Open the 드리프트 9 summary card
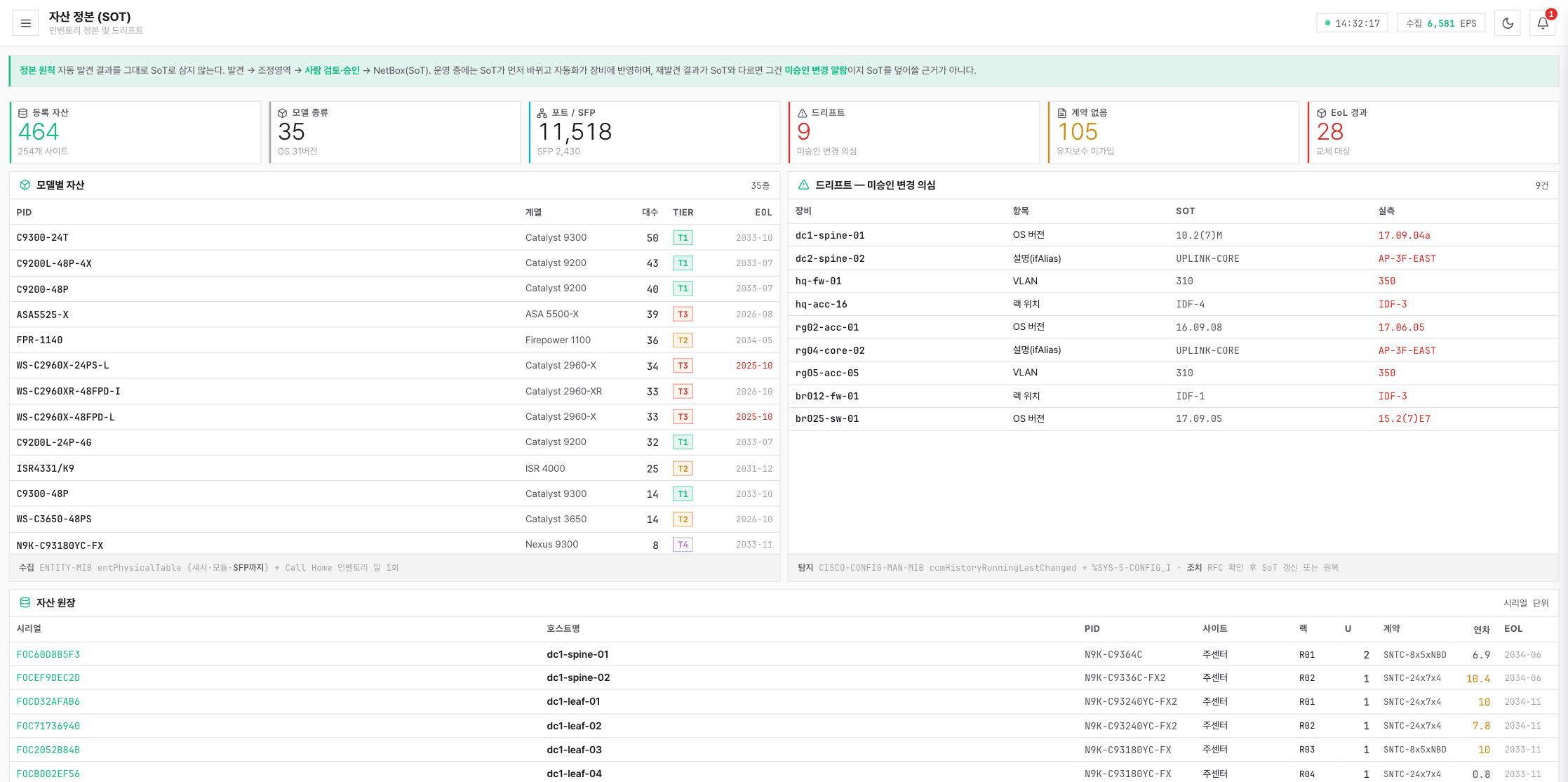1568x782 pixels. tap(914, 132)
